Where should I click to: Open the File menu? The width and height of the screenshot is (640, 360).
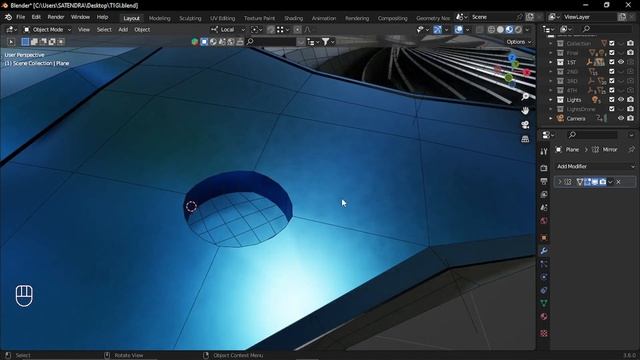coord(20,17)
